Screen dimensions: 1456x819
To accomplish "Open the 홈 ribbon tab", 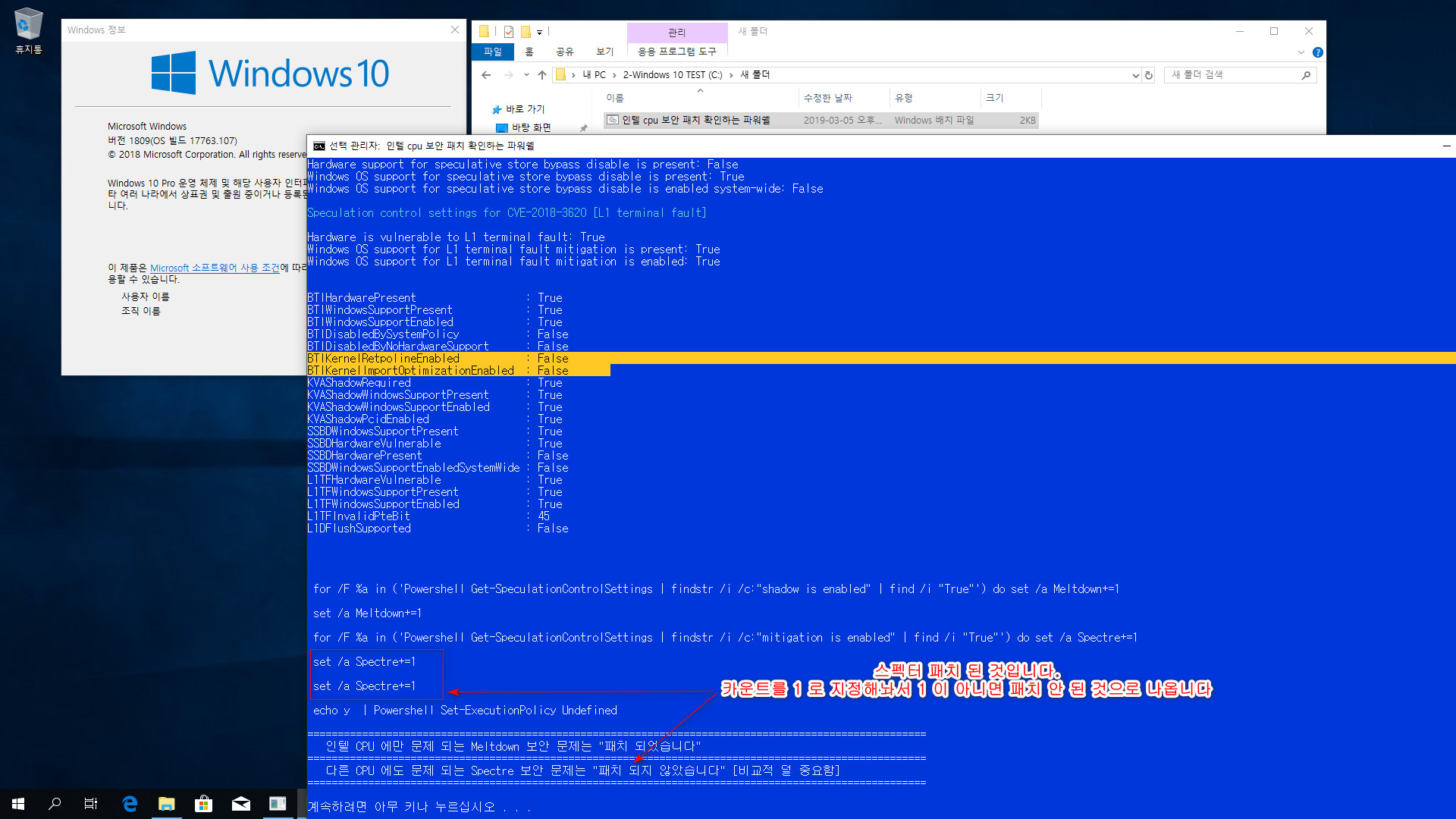I will coord(529,52).
